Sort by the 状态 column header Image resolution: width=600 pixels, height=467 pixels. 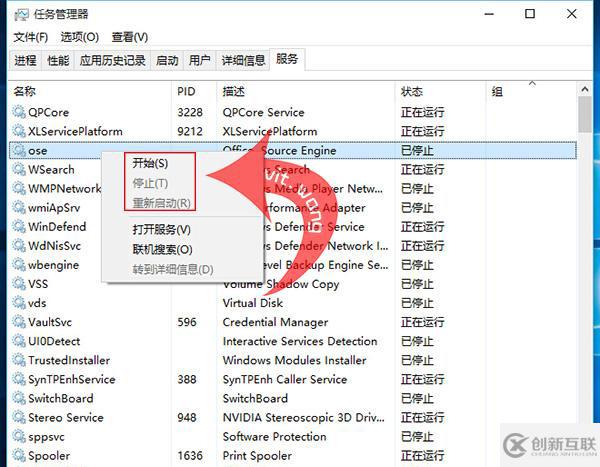coord(412,91)
